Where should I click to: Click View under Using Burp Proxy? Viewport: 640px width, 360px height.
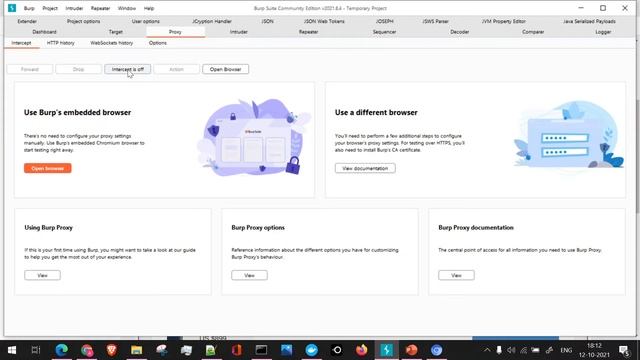(x=42, y=275)
